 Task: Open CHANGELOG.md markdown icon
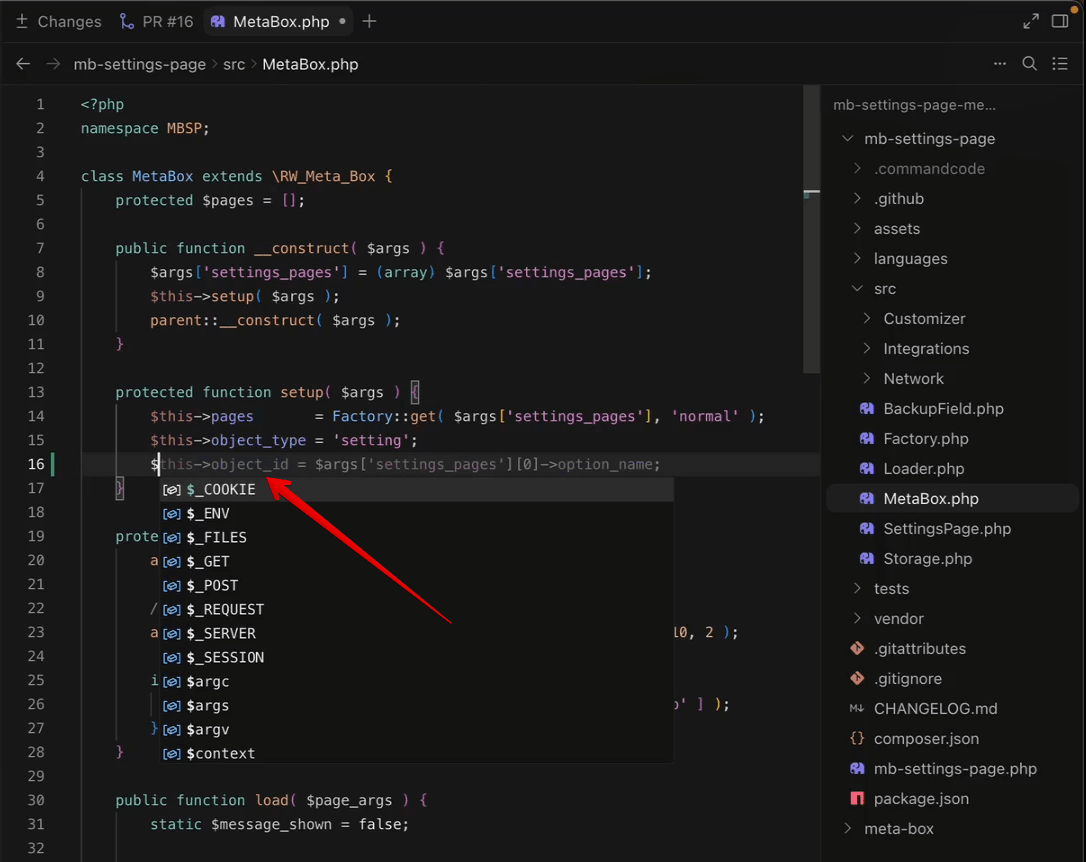pyautogui.click(x=857, y=708)
